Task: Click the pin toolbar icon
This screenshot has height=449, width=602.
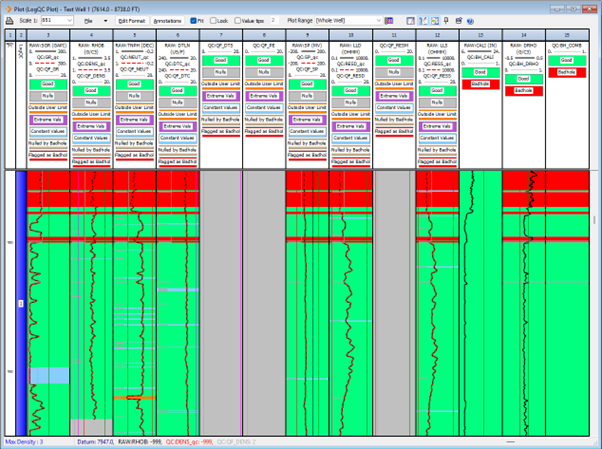Action: pos(446,21)
